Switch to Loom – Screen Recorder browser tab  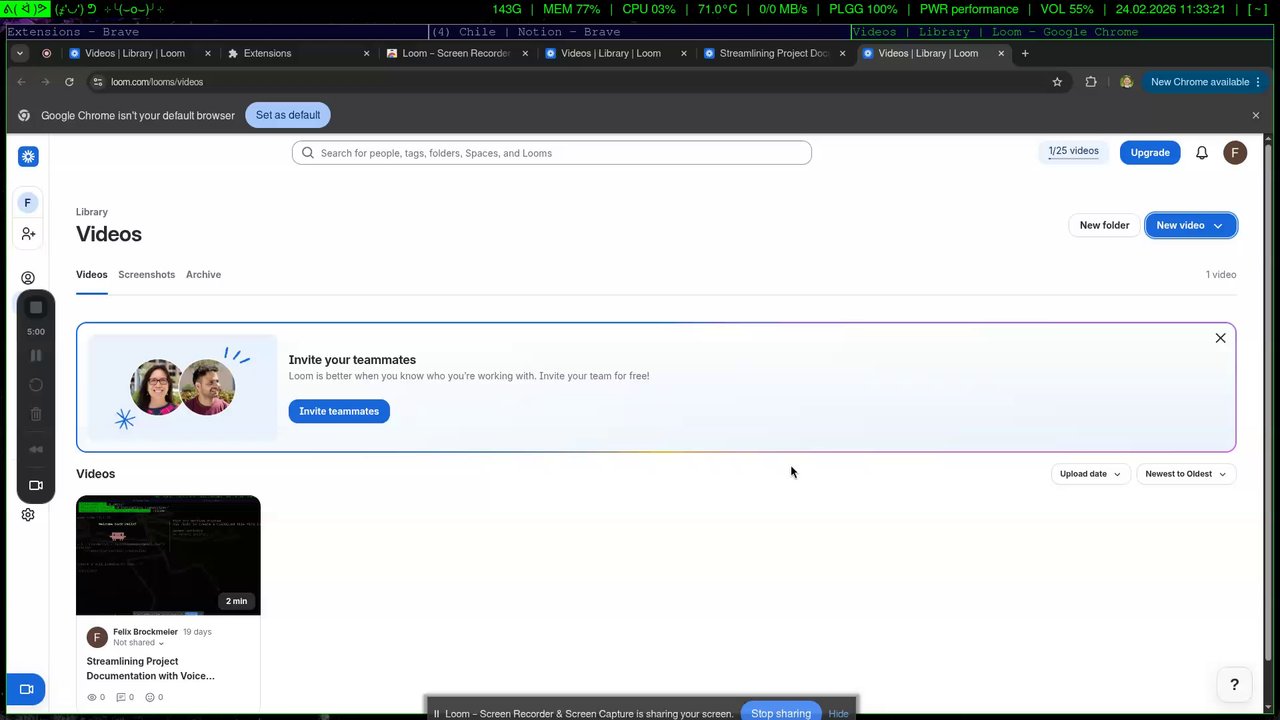coord(457,53)
